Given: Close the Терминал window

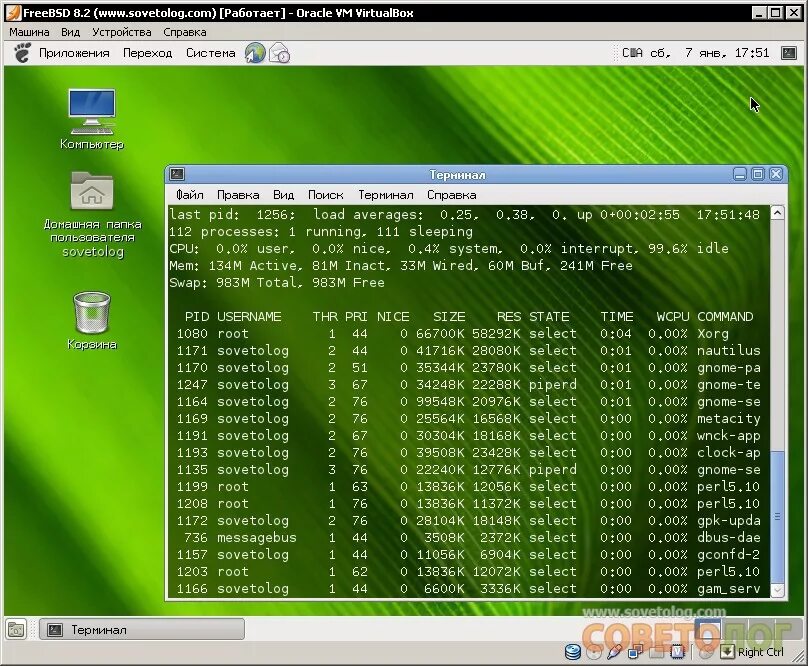Looking at the screenshot, I should pyautogui.click(x=776, y=174).
